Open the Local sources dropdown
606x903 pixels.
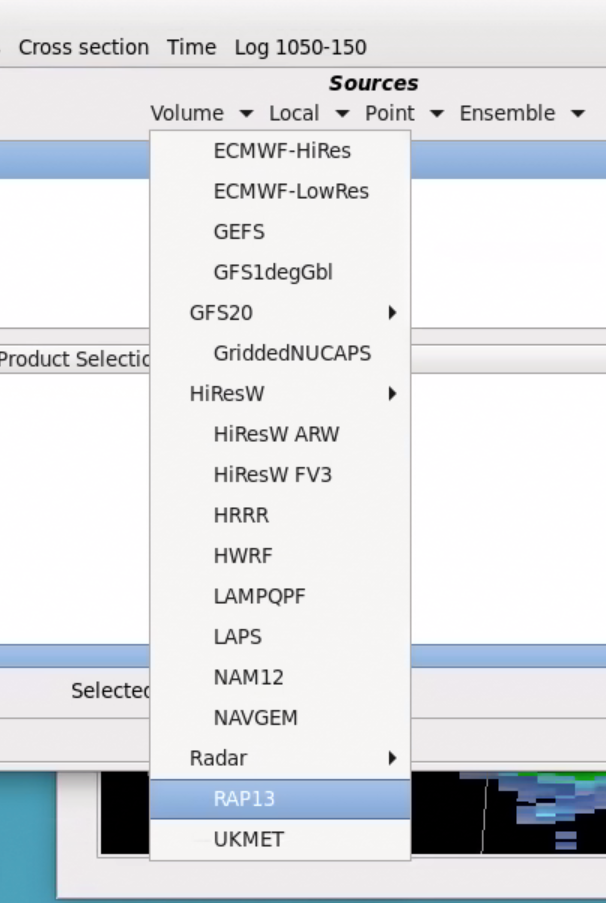[x=309, y=113]
